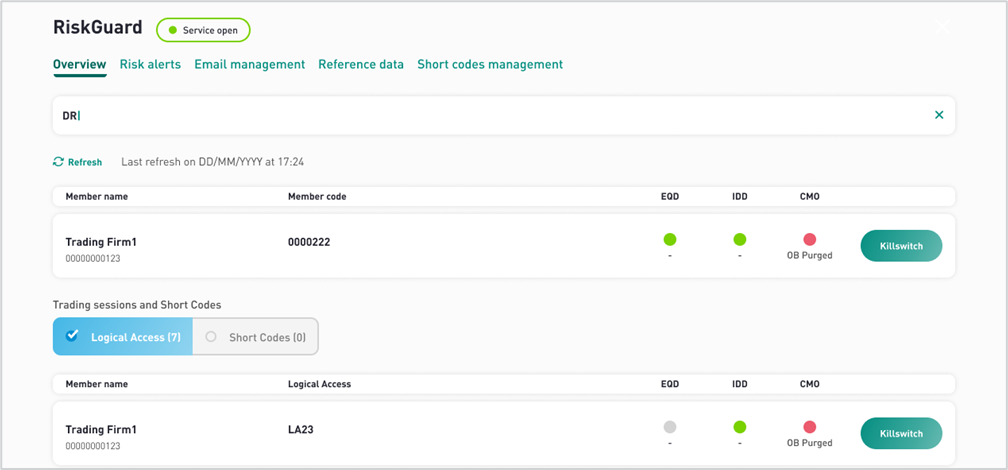Click the green IDD status dot for member 0000222
This screenshot has height=470, width=1008.
[739, 240]
